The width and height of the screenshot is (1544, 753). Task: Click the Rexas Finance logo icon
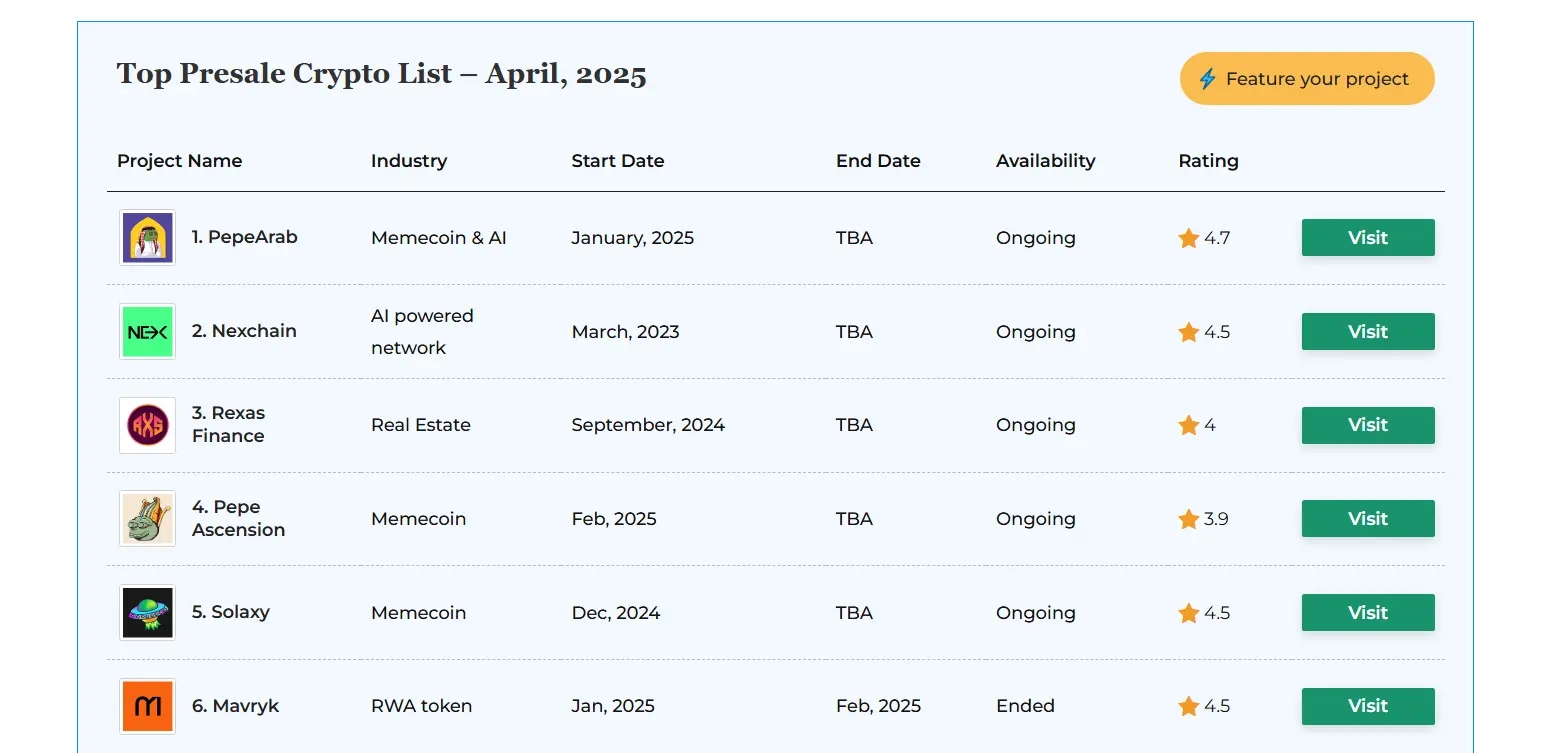147,425
